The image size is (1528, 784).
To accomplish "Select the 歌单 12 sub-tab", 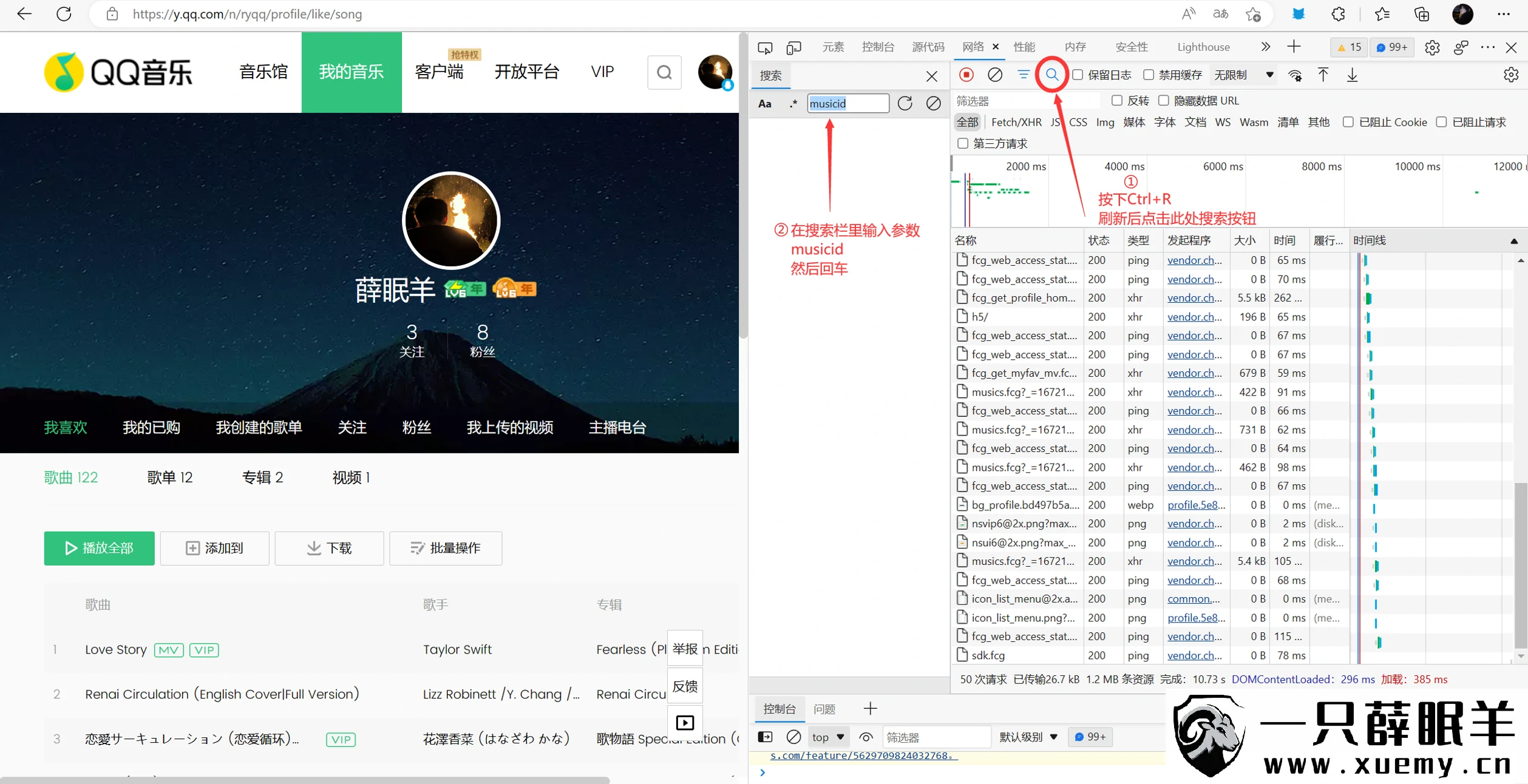I will pos(170,478).
